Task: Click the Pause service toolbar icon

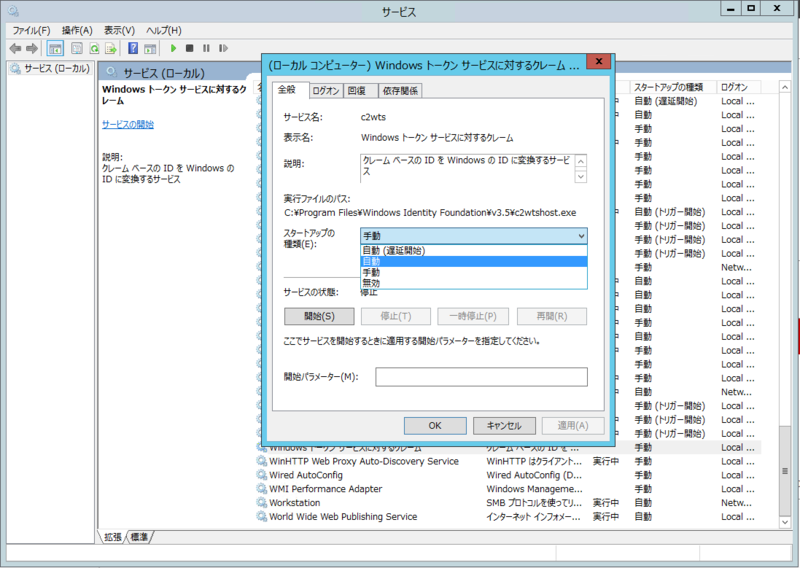Action: click(206, 48)
